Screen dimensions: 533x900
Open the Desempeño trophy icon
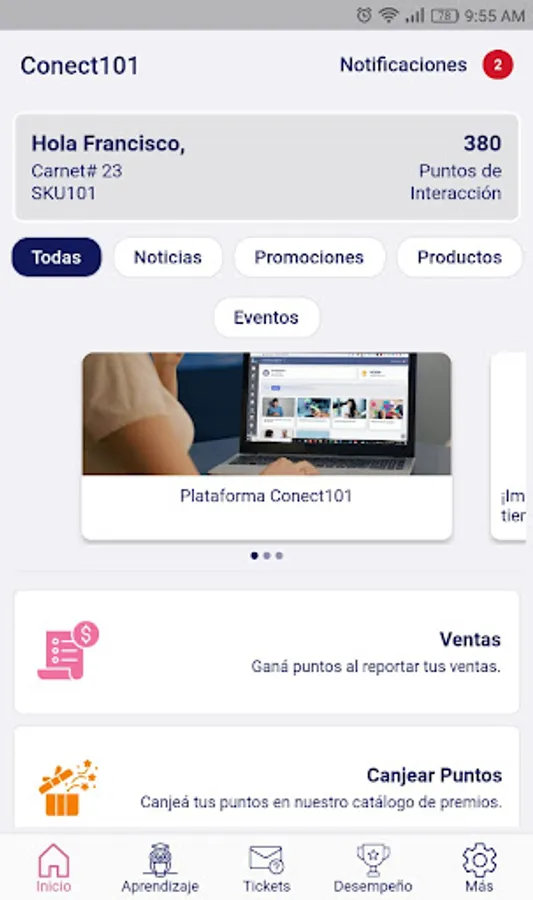pos(373,859)
